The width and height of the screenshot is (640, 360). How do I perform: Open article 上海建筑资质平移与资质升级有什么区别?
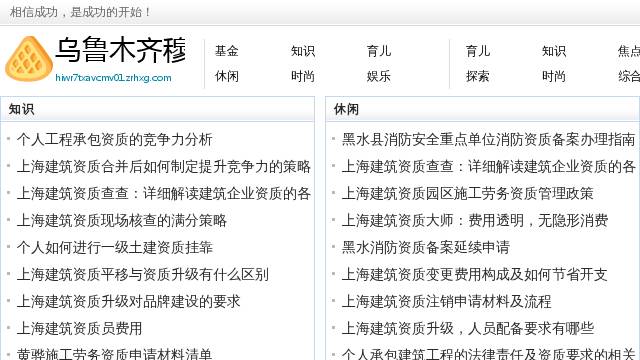(143, 274)
